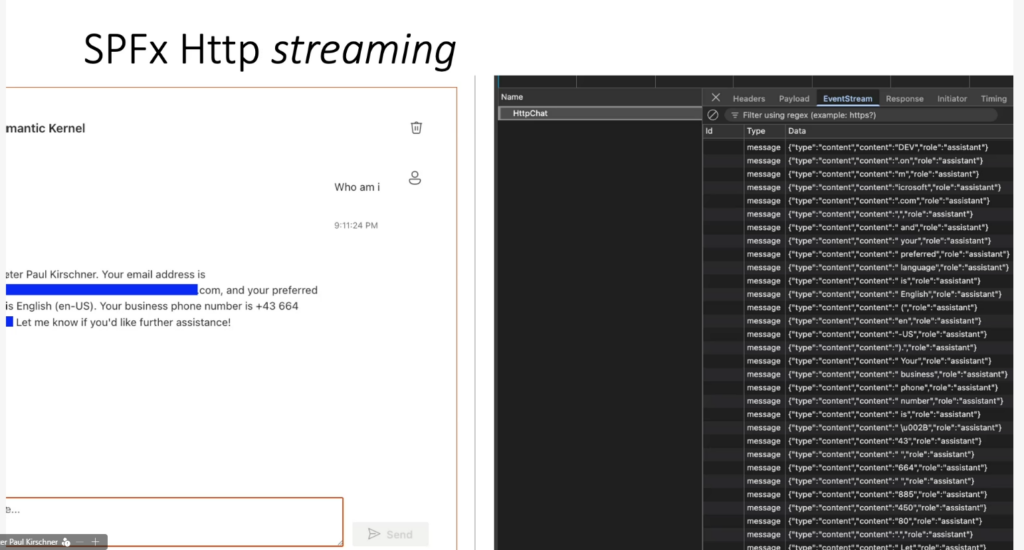Screen dimensions: 1024x550
Task: Close the request details panel with the X
Action: tap(716, 97)
